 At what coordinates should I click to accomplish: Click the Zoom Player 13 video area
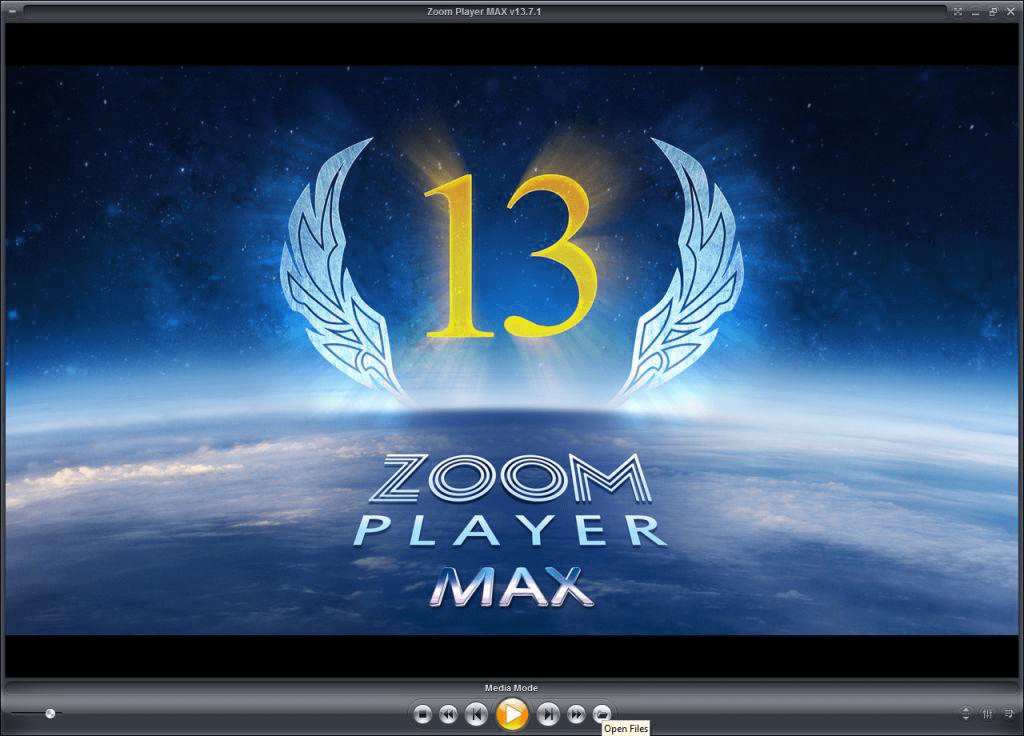512,350
